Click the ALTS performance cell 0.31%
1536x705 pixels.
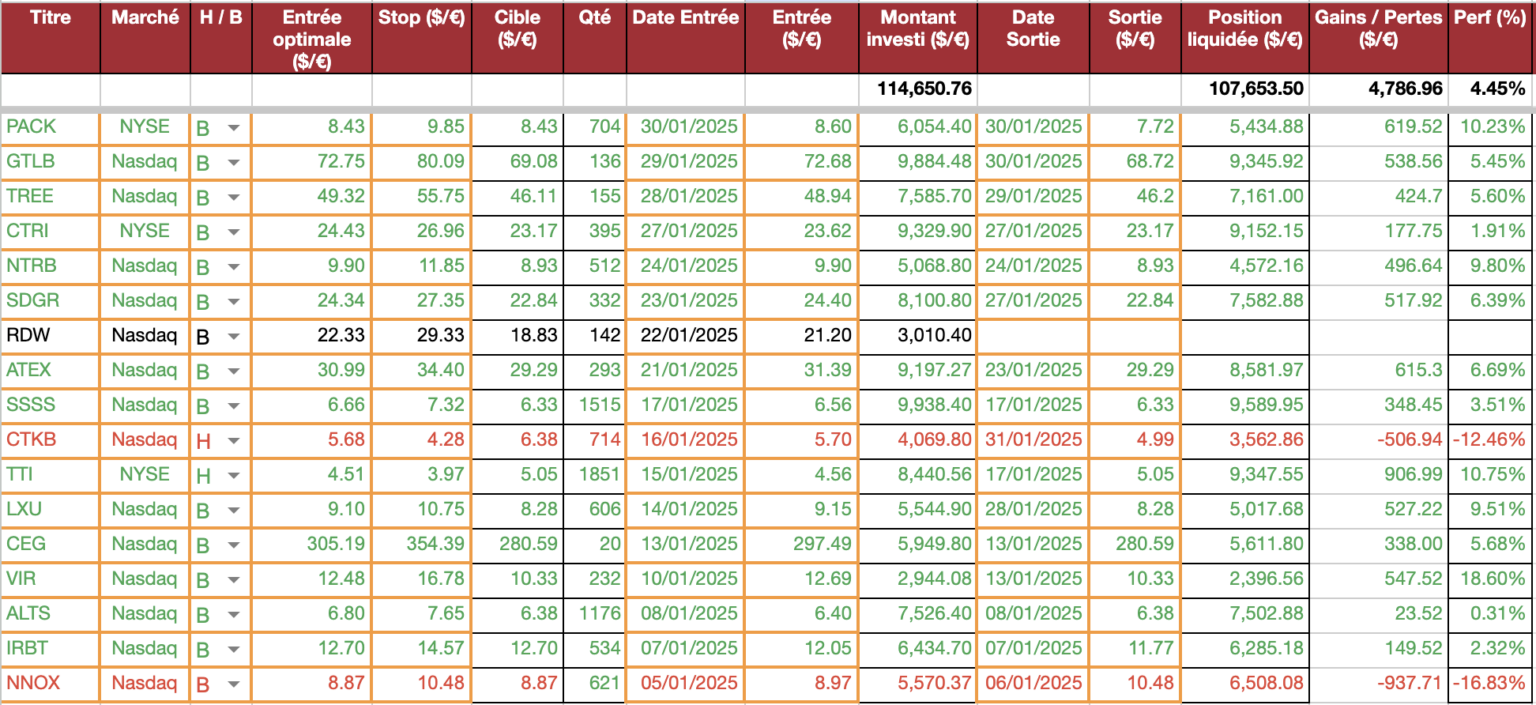1491,613
